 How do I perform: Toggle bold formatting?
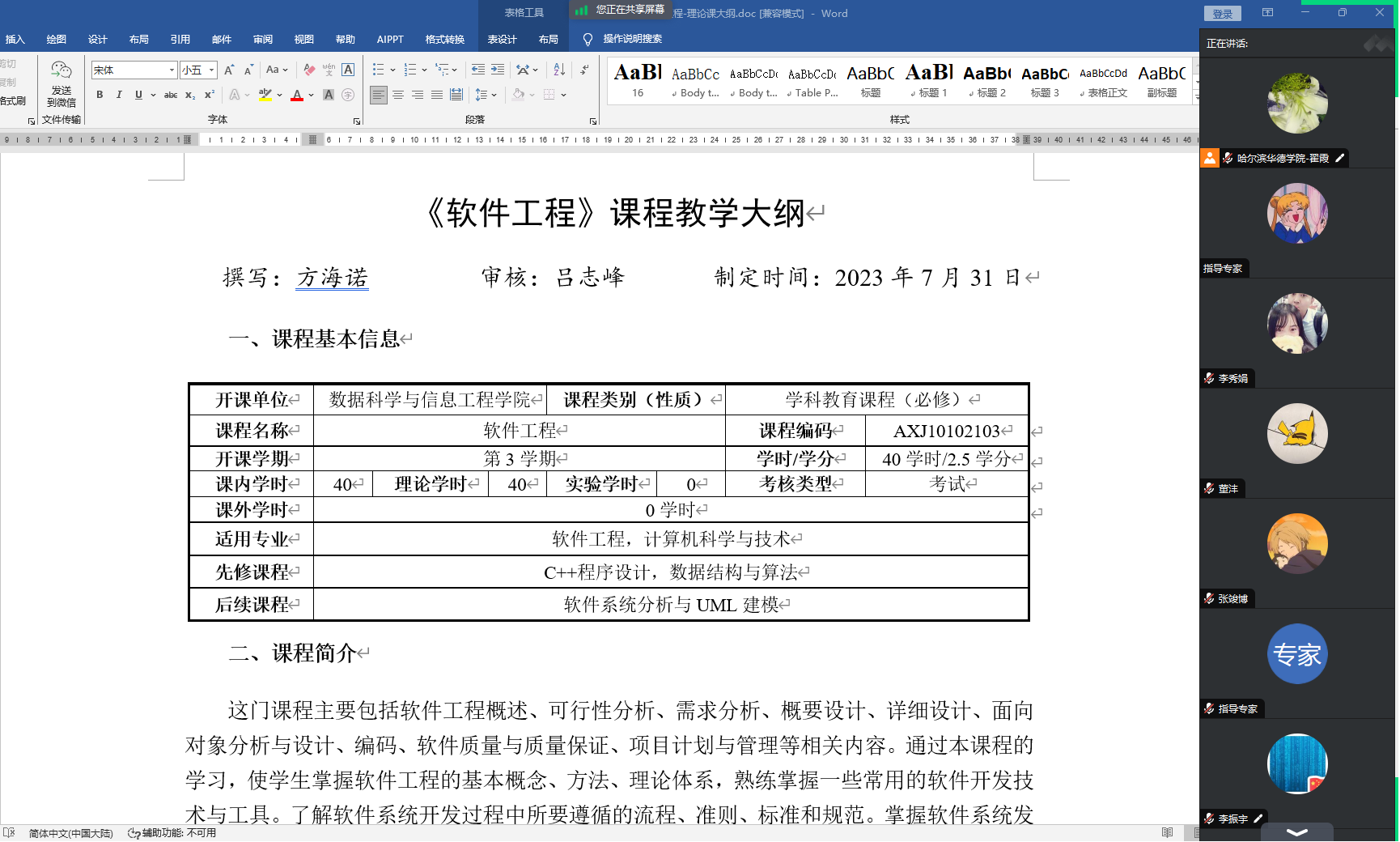(x=100, y=95)
